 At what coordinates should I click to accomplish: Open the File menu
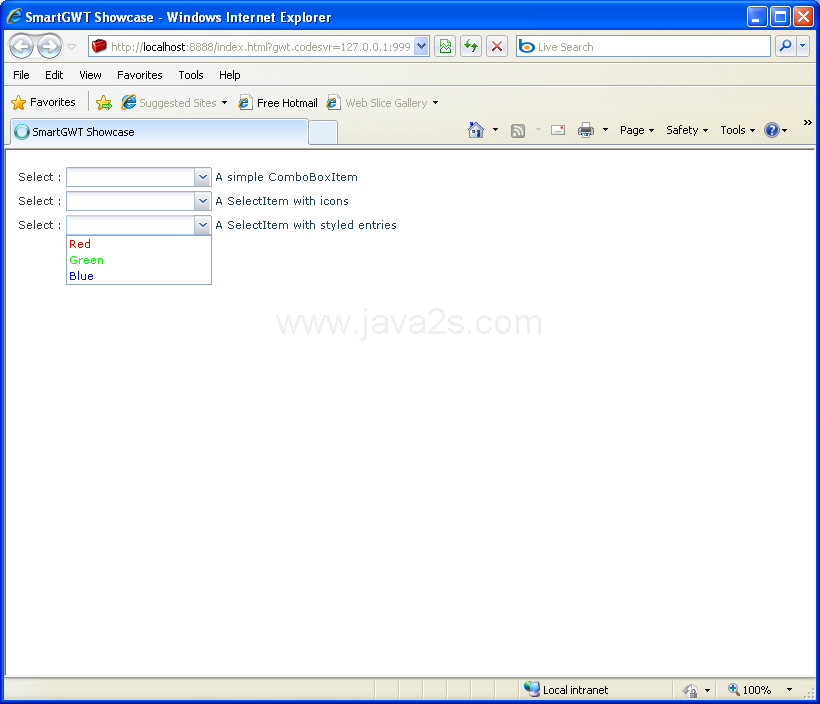(21, 75)
